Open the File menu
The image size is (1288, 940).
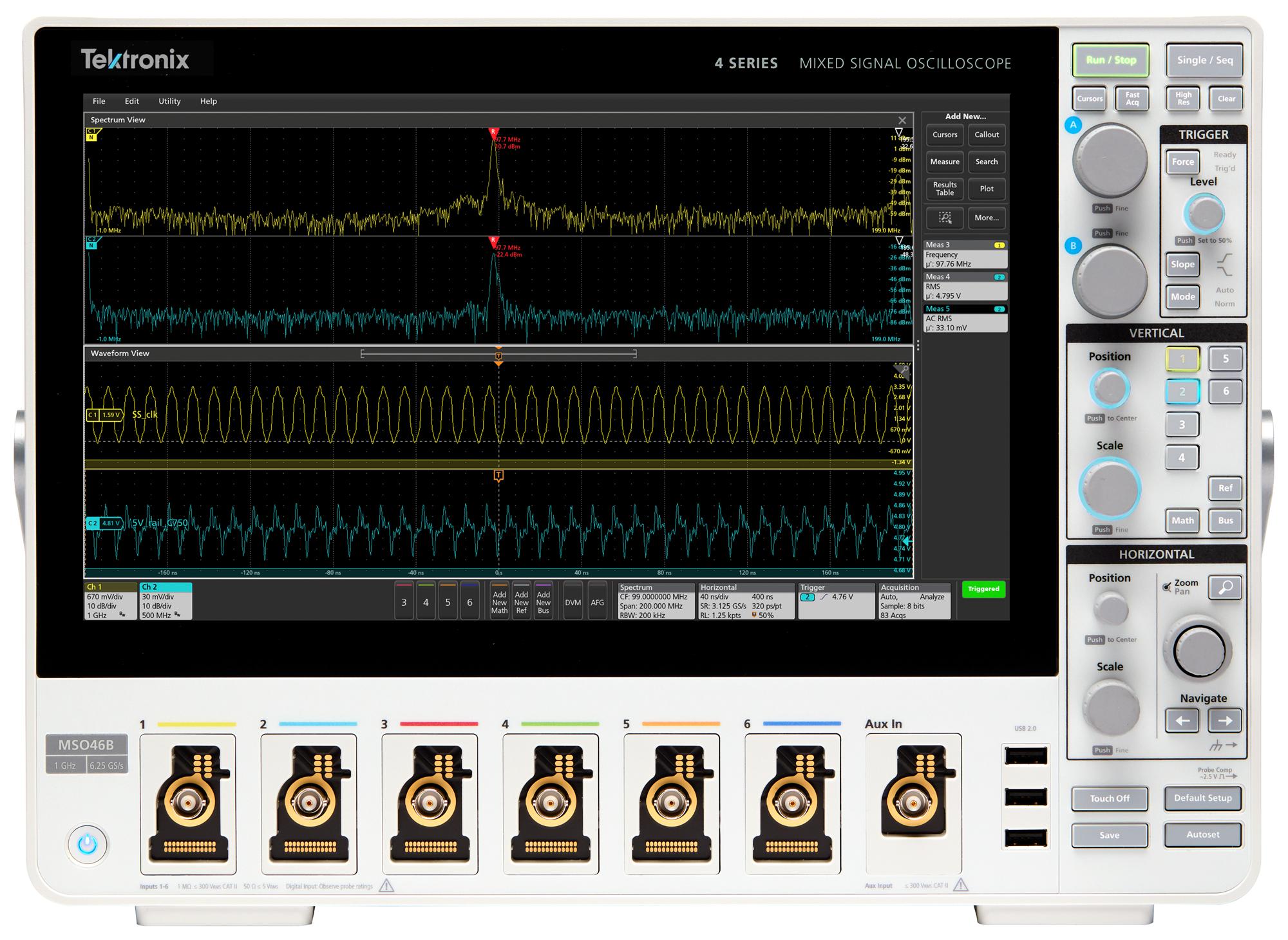pyautogui.click(x=99, y=101)
